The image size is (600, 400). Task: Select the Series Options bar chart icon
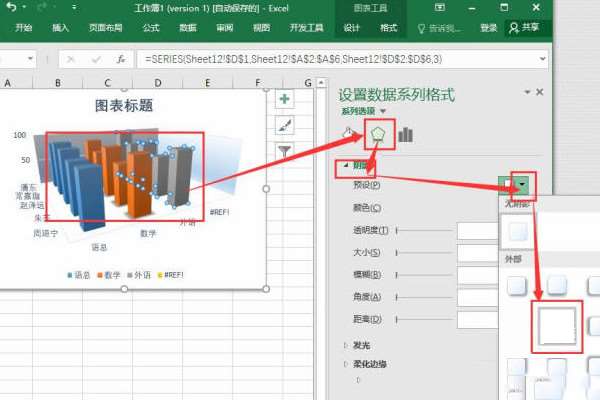[406, 135]
